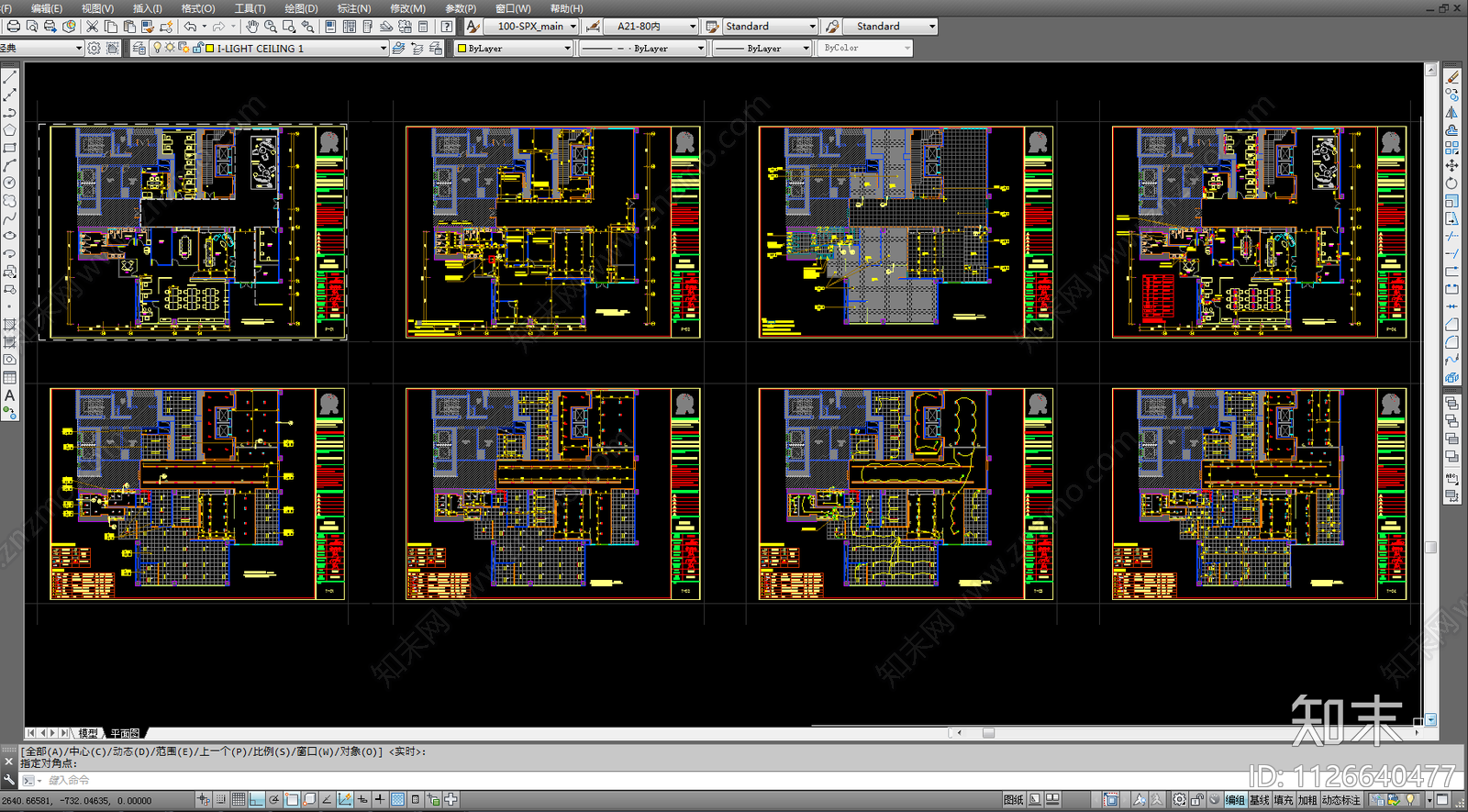The image size is (1468, 812).
Task: Select the Move tool in the right toolbar
Action: 1451,165
